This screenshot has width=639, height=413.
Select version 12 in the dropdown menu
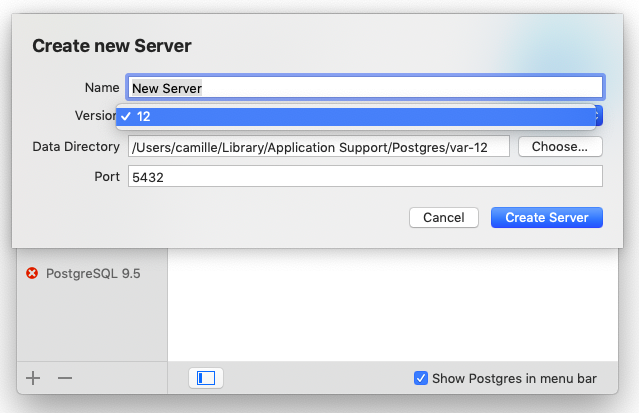[356, 117]
